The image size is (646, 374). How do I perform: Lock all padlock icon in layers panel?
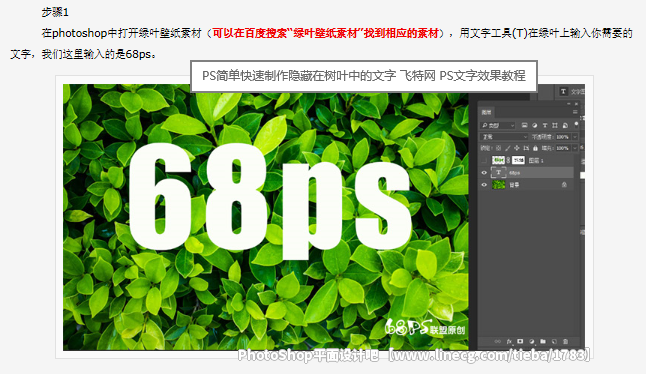(x=535, y=148)
